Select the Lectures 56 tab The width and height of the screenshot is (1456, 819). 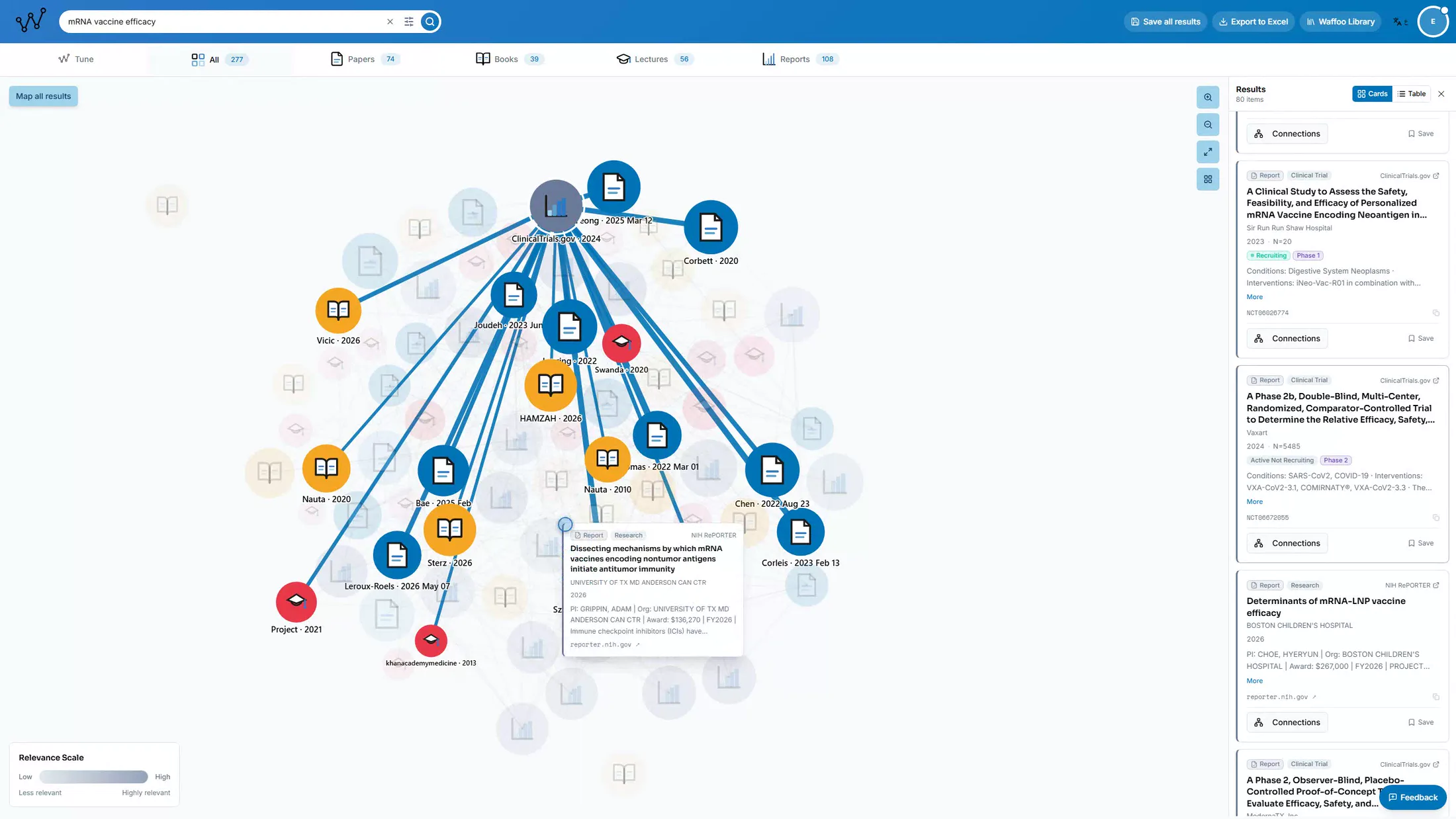point(655,59)
